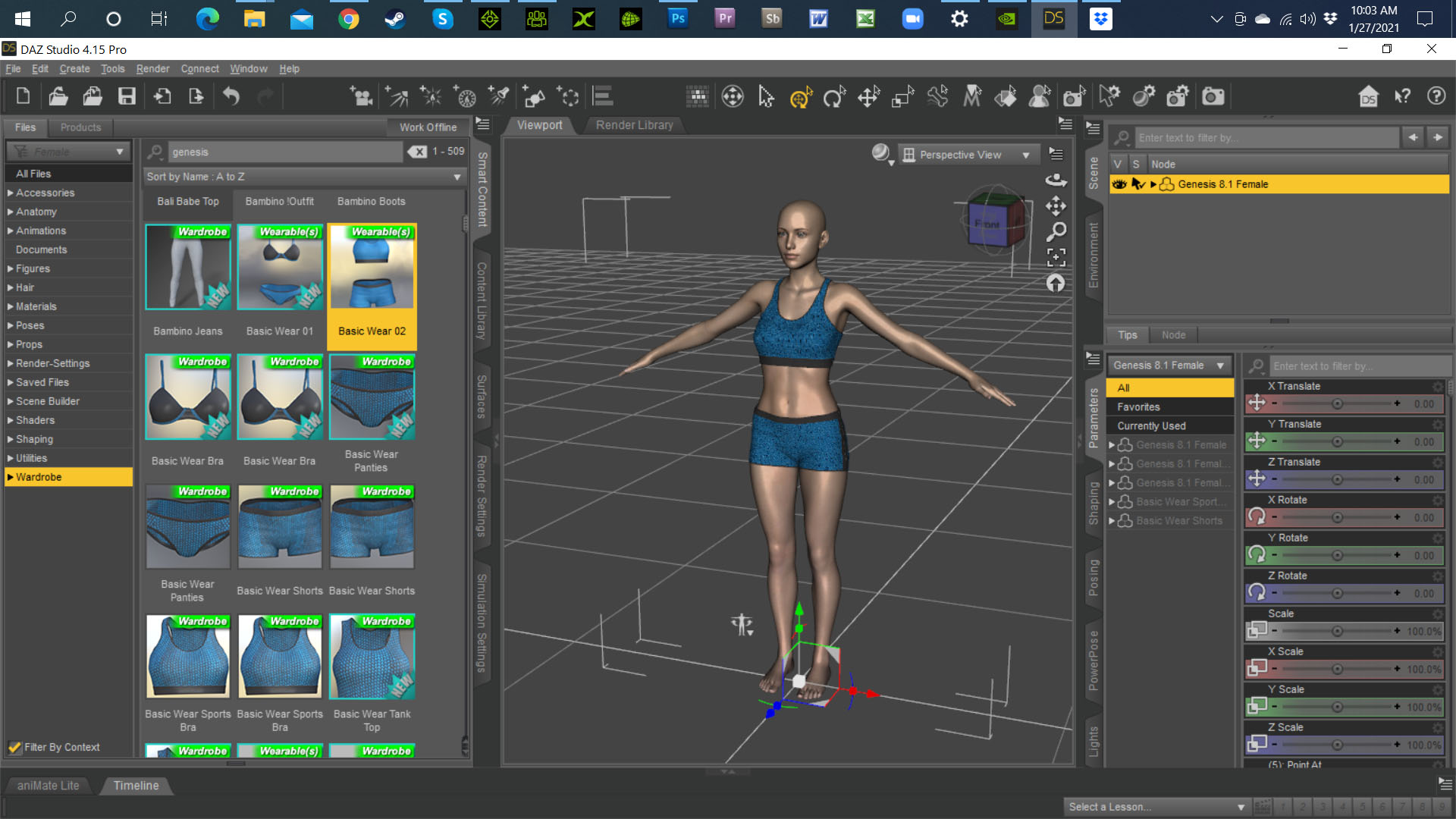1456x819 pixels.
Task: Open the Genesis 8.1 Female parameters dropdown
Action: coord(1169,366)
